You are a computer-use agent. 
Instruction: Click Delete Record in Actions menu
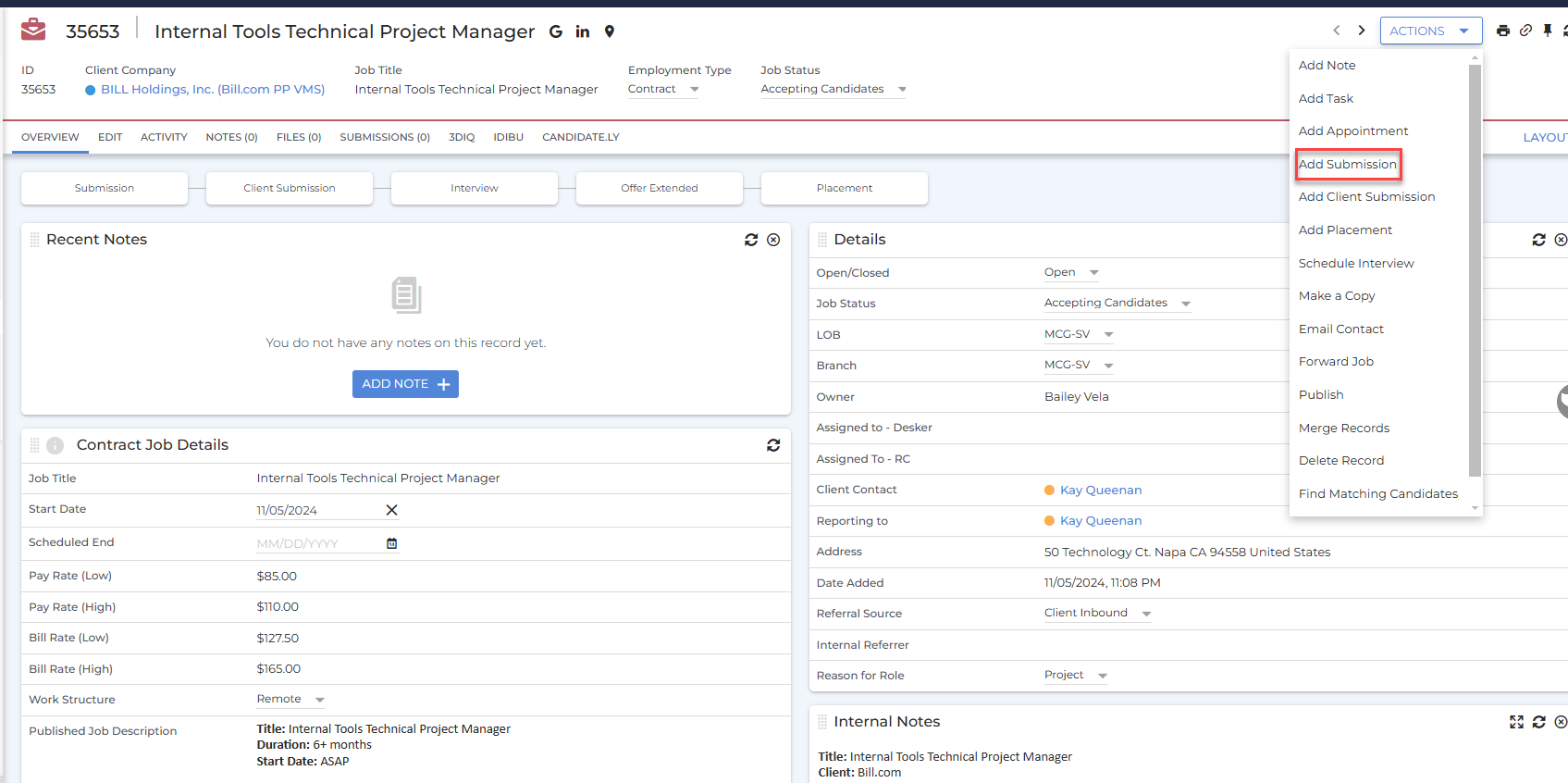[1341, 461]
